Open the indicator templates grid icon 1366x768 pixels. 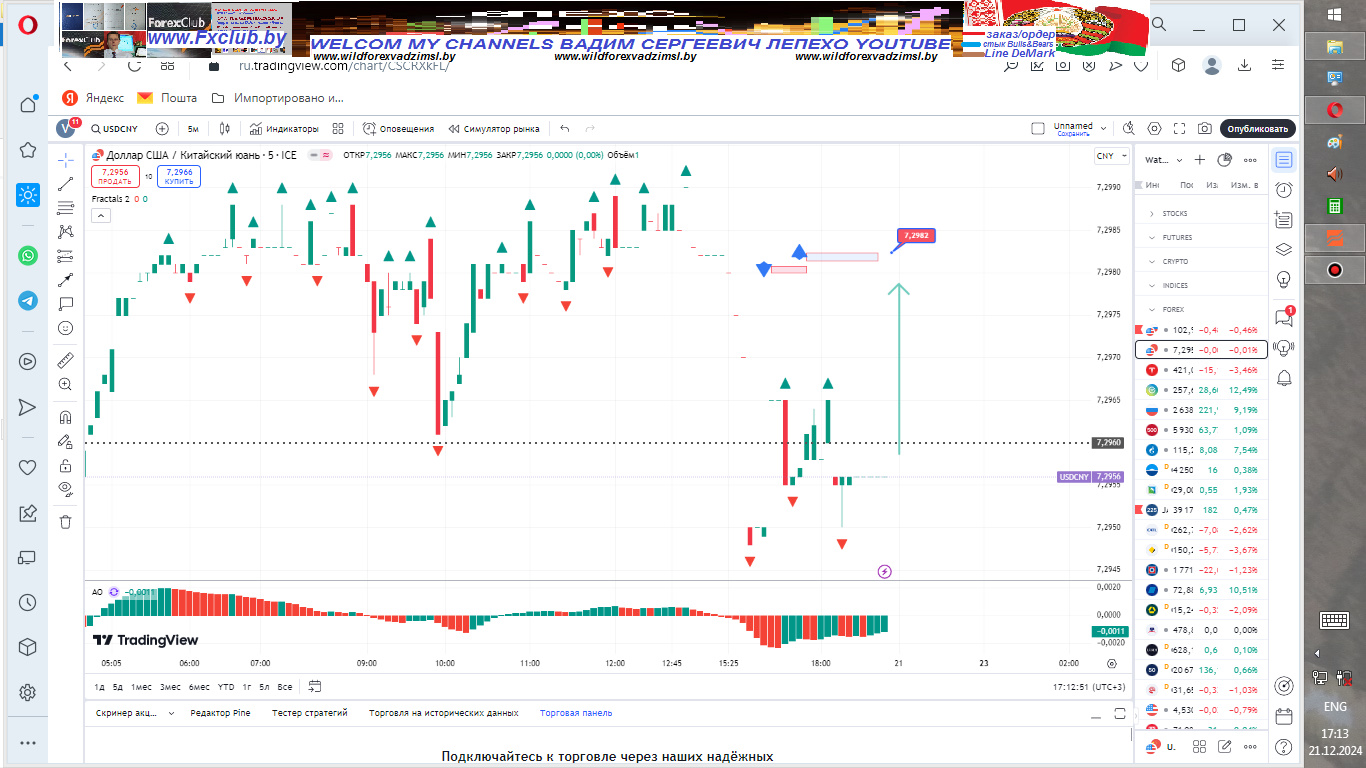[338, 129]
